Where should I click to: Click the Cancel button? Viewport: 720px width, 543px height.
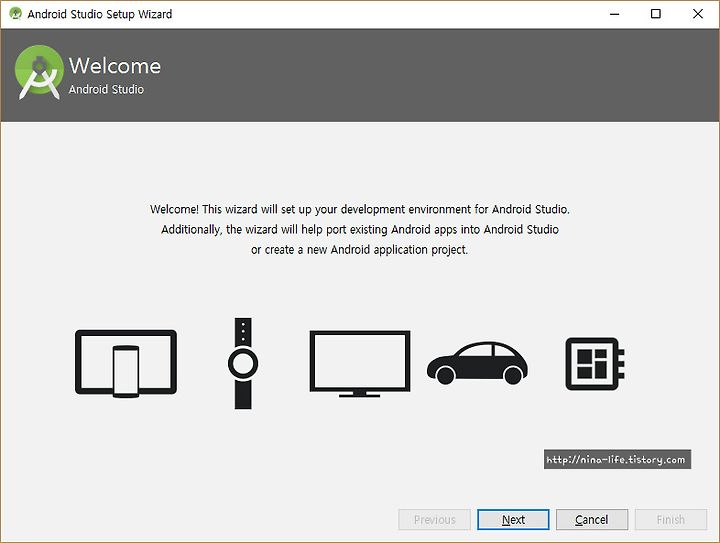click(x=592, y=520)
